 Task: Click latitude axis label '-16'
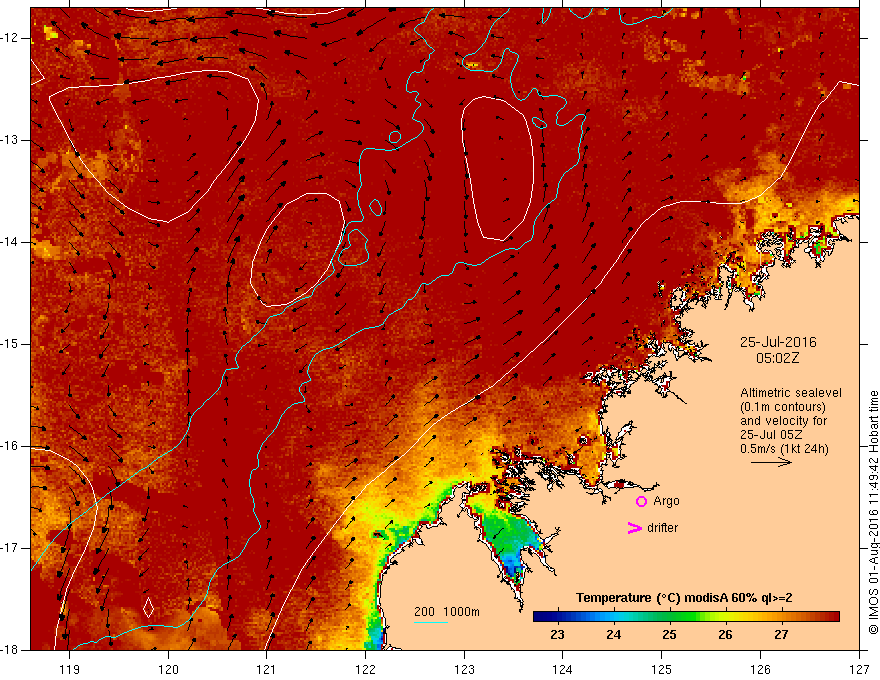tap(11, 446)
